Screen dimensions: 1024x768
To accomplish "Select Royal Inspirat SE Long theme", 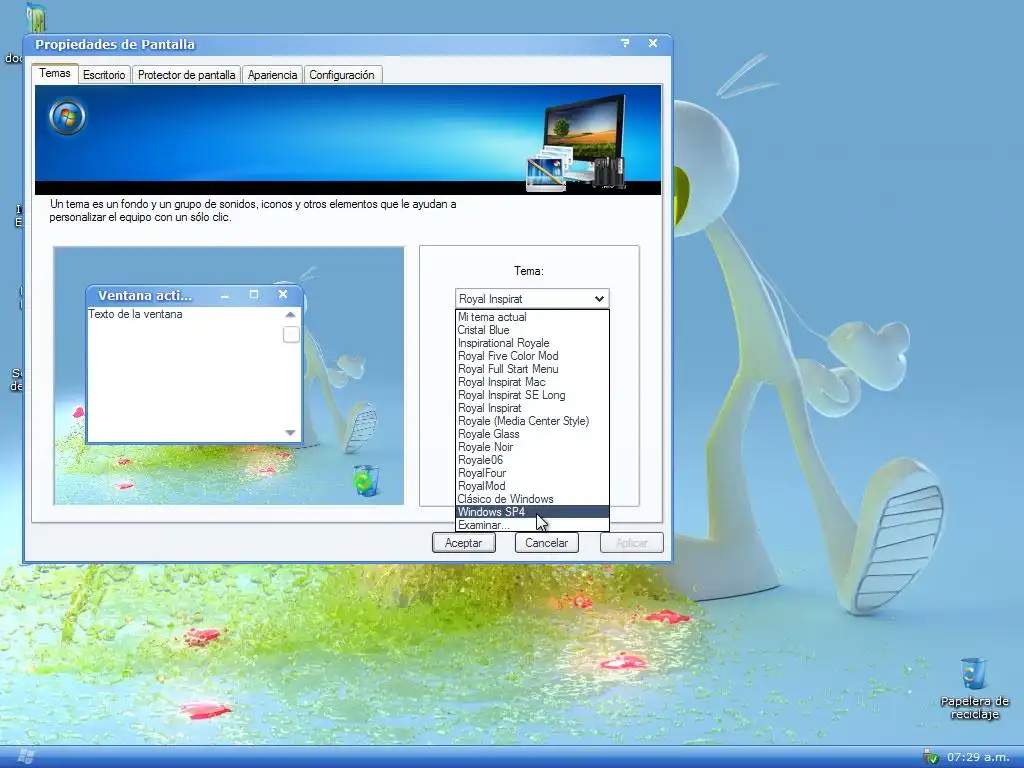I will point(532,395).
